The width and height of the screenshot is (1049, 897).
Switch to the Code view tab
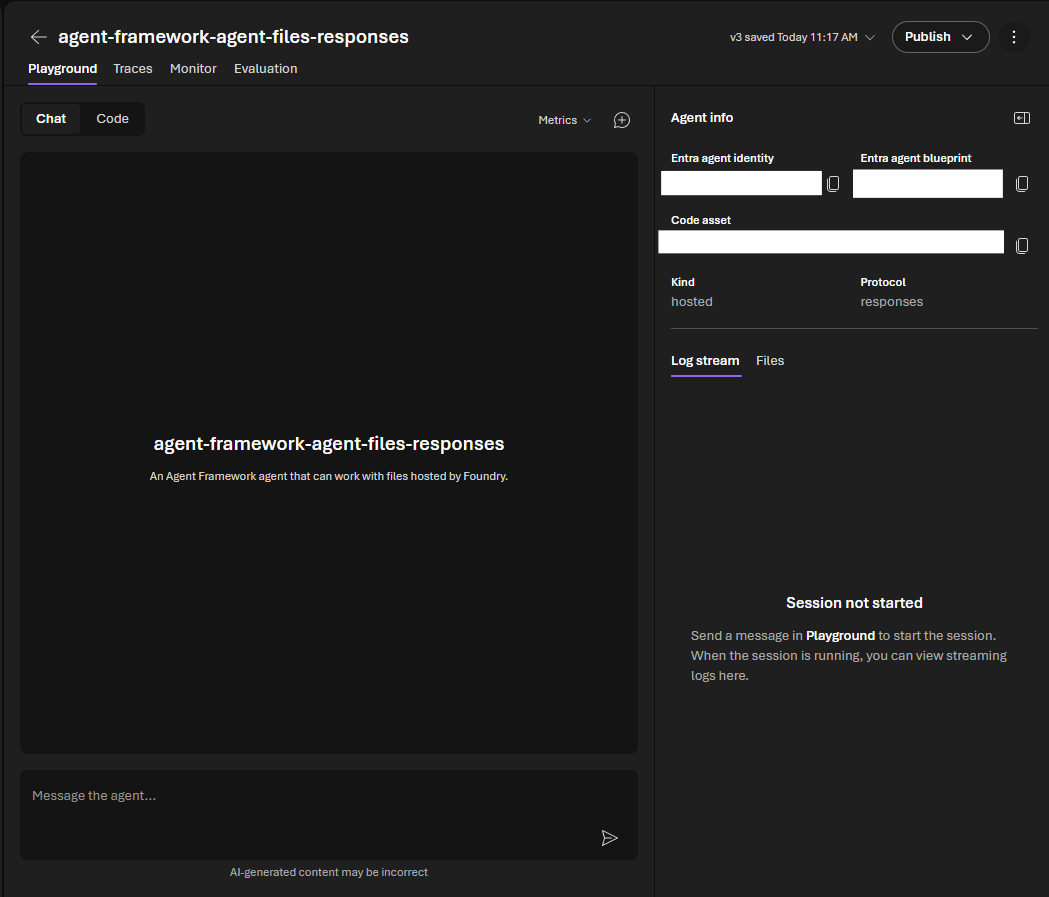(x=112, y=119)
